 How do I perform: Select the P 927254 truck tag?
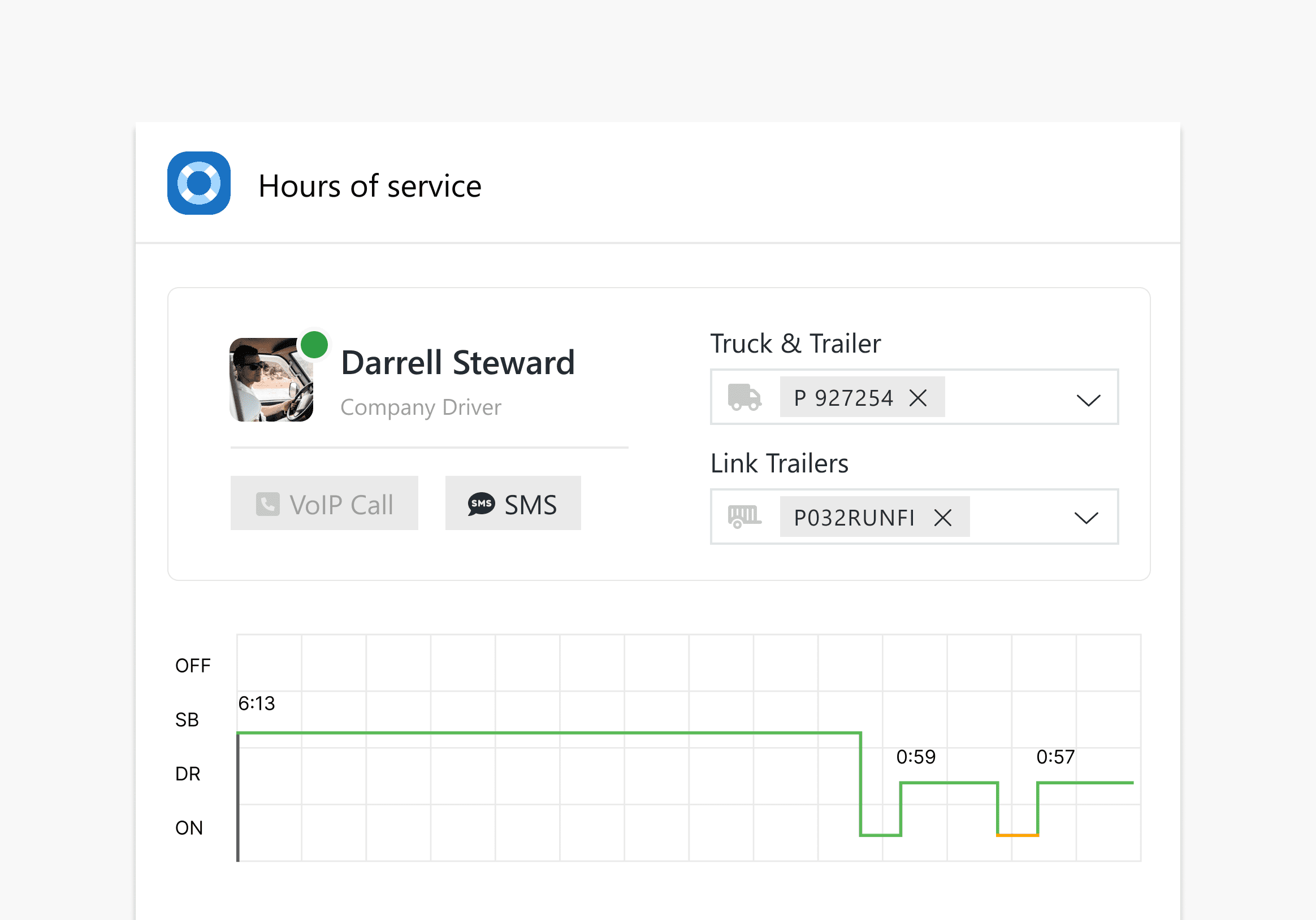click(x=862, y=398)
